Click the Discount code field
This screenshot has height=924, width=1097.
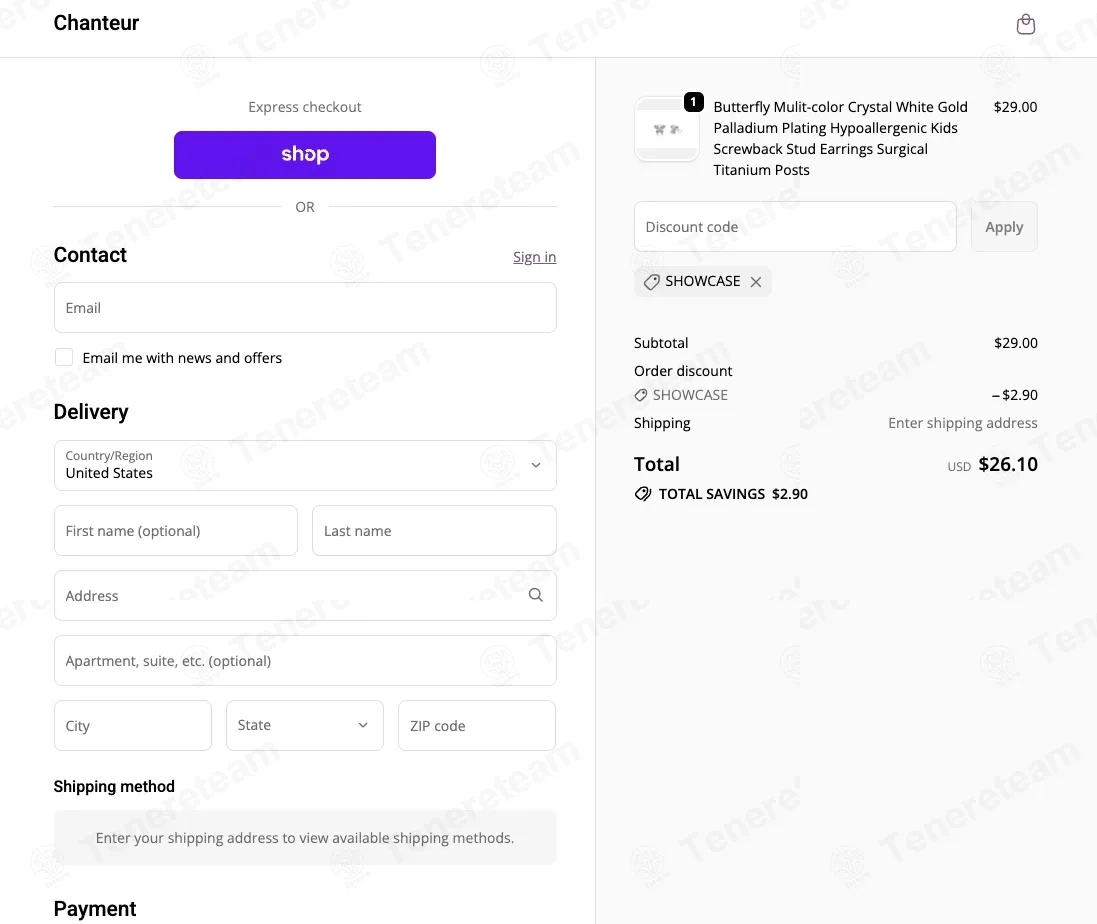795,227
